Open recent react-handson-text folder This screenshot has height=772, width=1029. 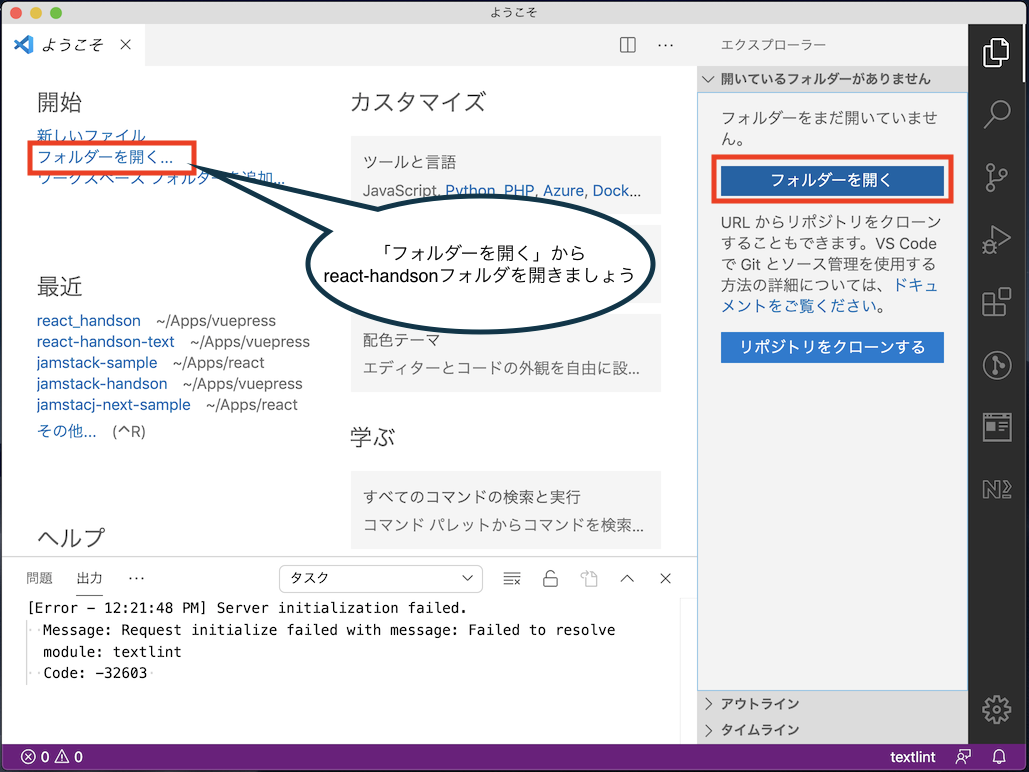[106, 341]
